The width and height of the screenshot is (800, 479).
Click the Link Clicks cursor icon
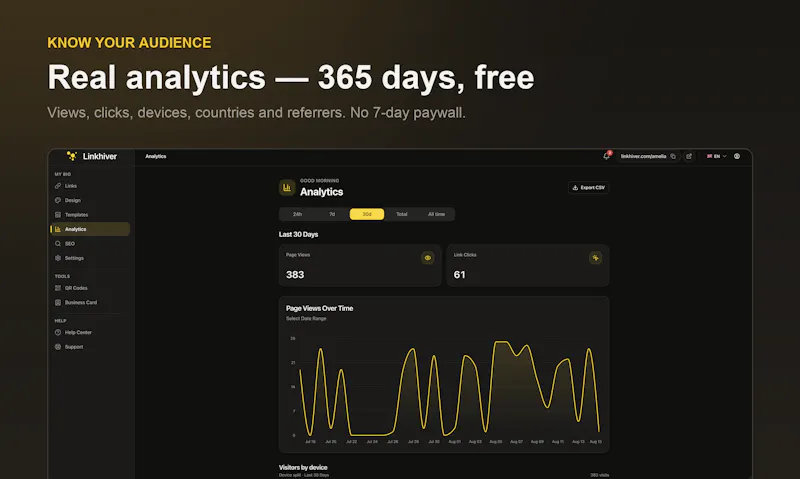coord(595,258)
